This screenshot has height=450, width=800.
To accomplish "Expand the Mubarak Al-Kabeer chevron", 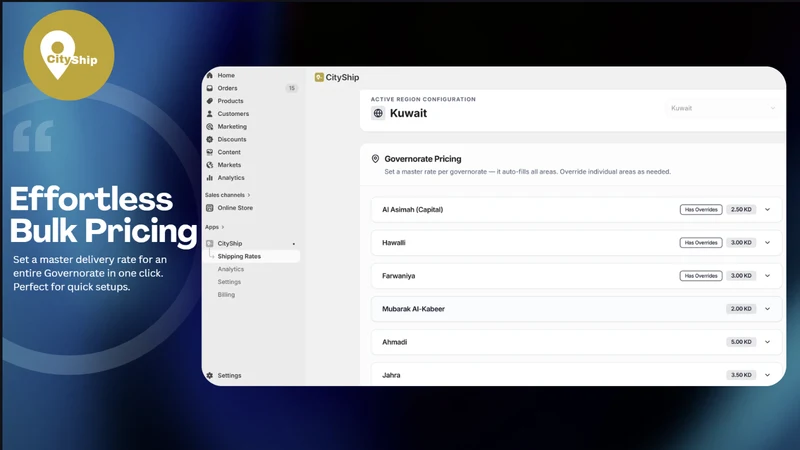I will (767, 309).
